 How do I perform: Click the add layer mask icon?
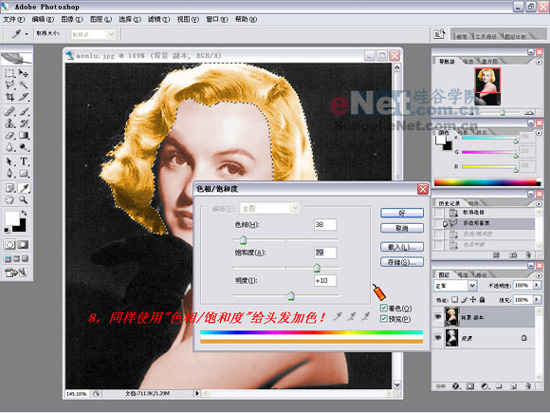[x=470, y=386]
